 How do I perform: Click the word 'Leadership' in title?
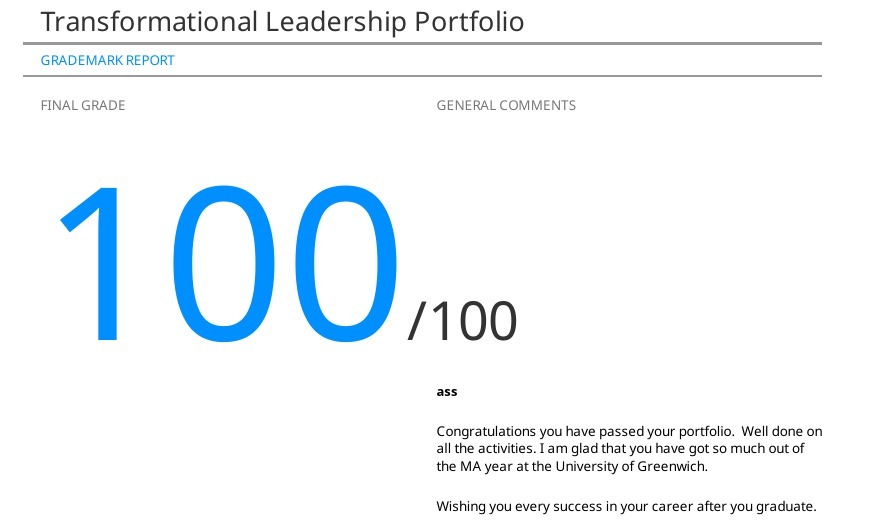pyautogui.click(x=336, y=22)
